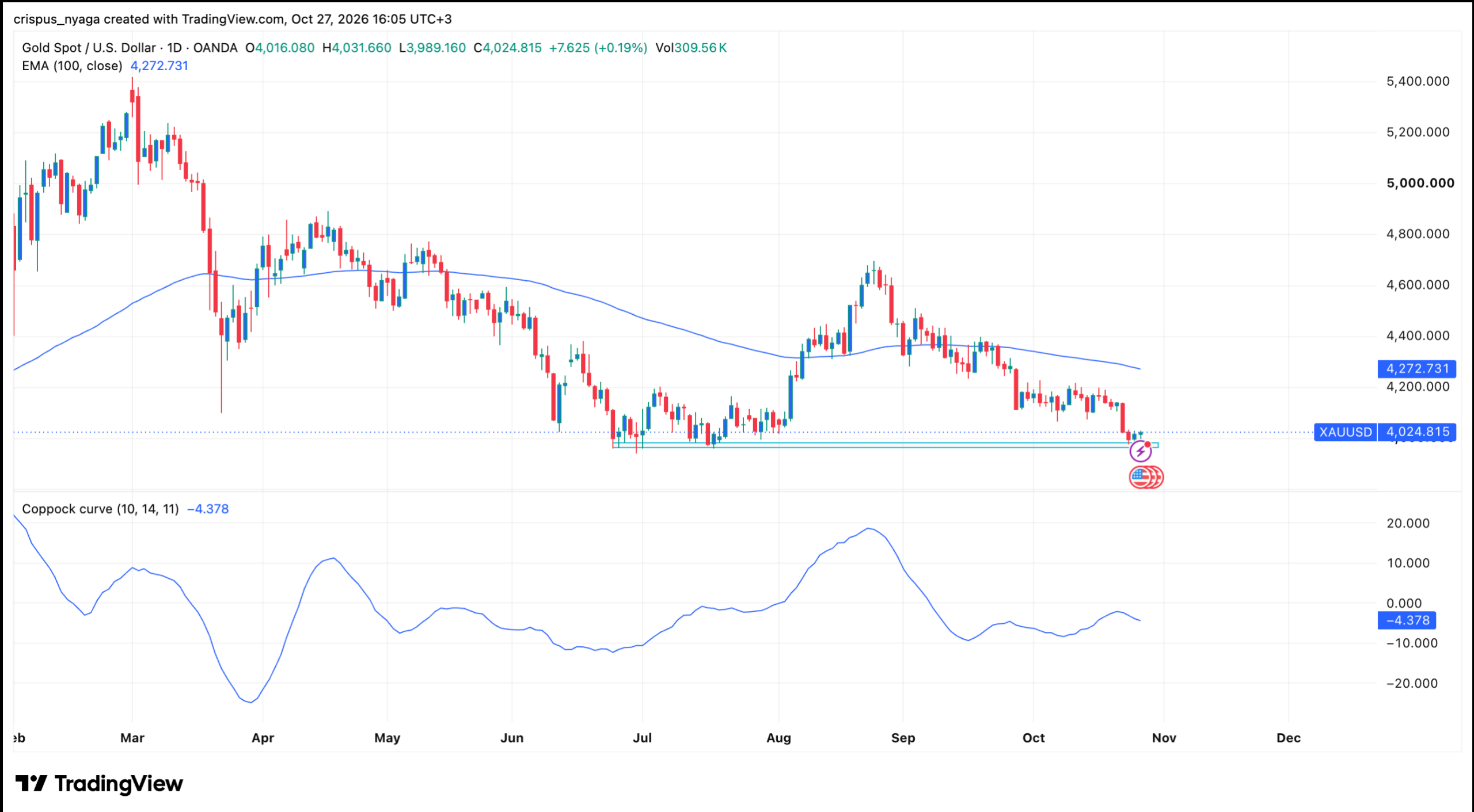Click the +7.625 (+0.19%) change value
This screenshot has height=812, width=1474.
[x=598, y=48]
